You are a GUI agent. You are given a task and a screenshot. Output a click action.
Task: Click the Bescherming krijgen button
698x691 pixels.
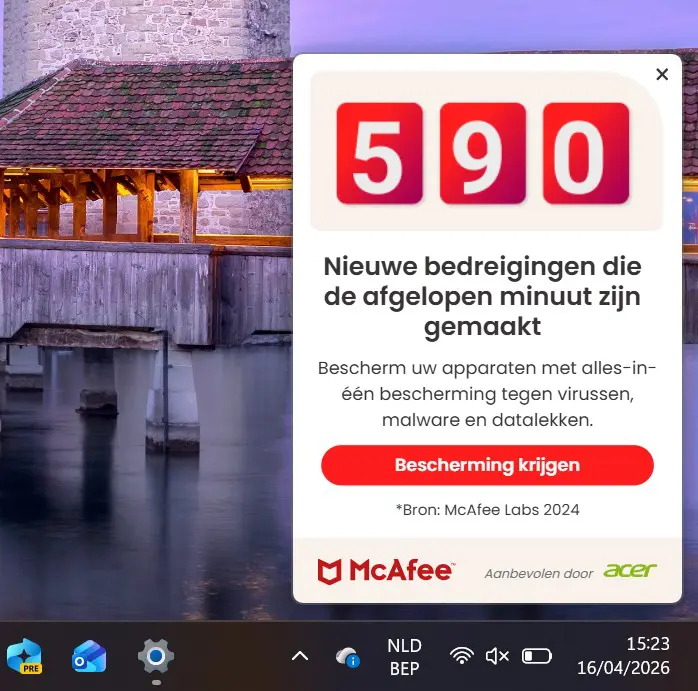[x=487, y=465]
